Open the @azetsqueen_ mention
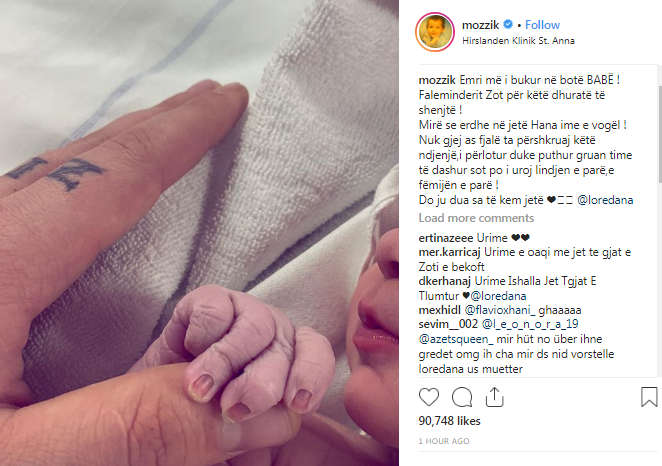 456,339
